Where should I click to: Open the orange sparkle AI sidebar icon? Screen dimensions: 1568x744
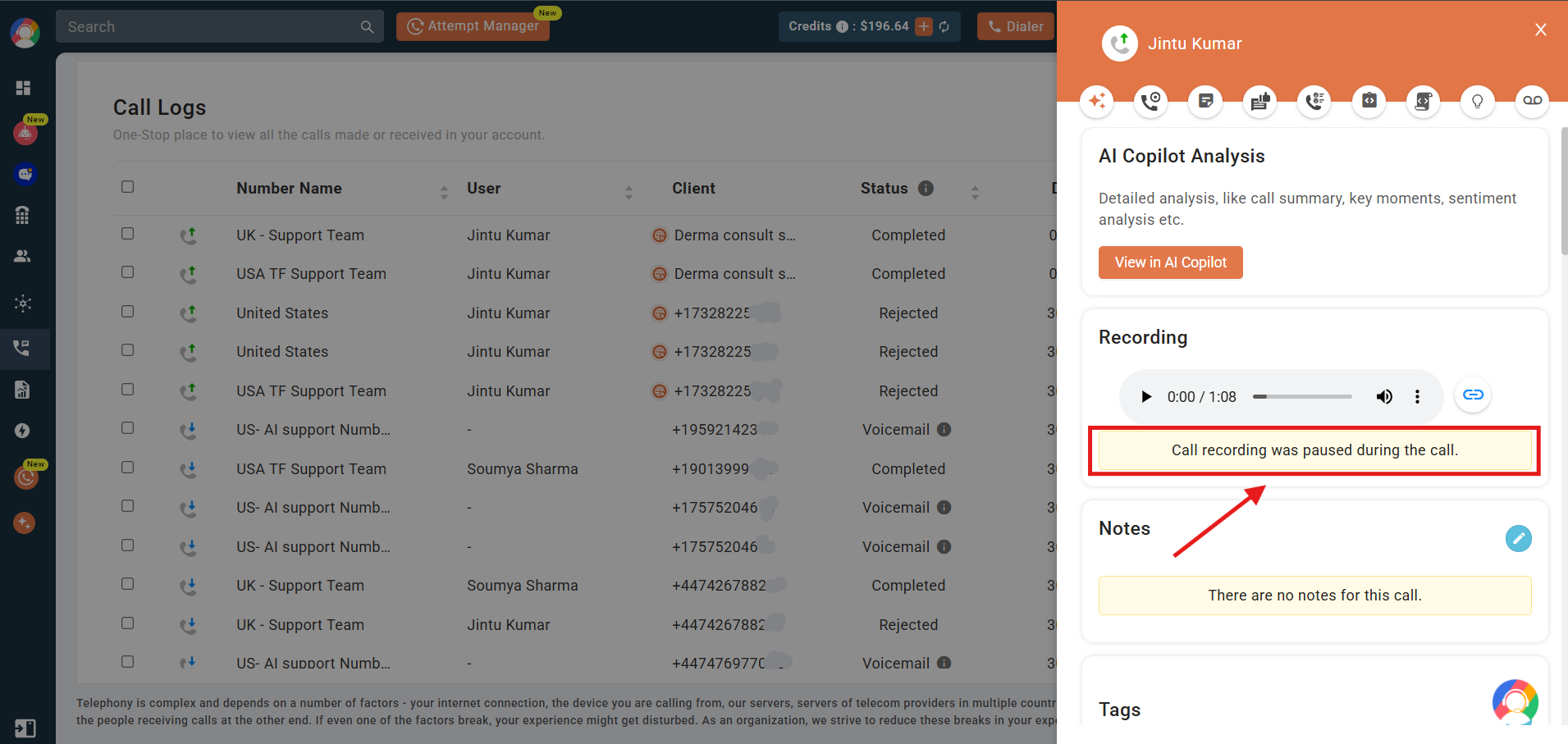click(25, 523)
